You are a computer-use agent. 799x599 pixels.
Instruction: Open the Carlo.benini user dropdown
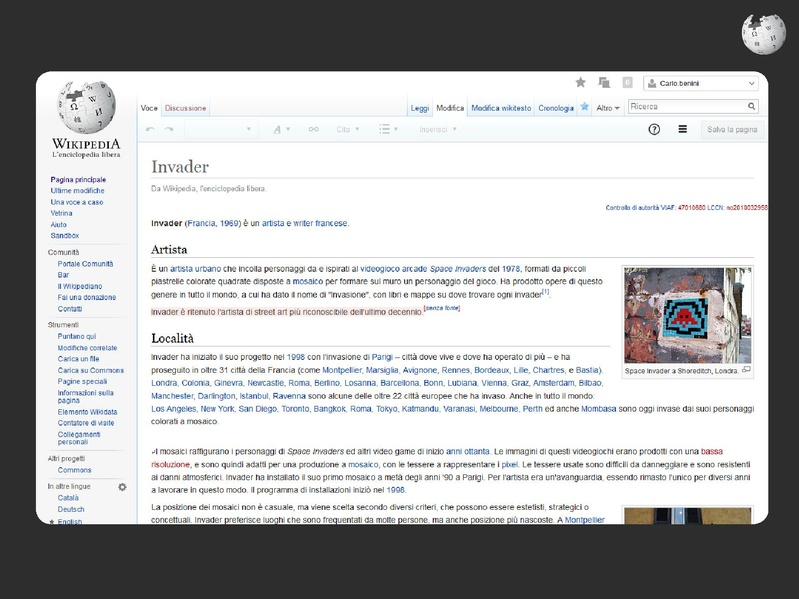[701, 83]
